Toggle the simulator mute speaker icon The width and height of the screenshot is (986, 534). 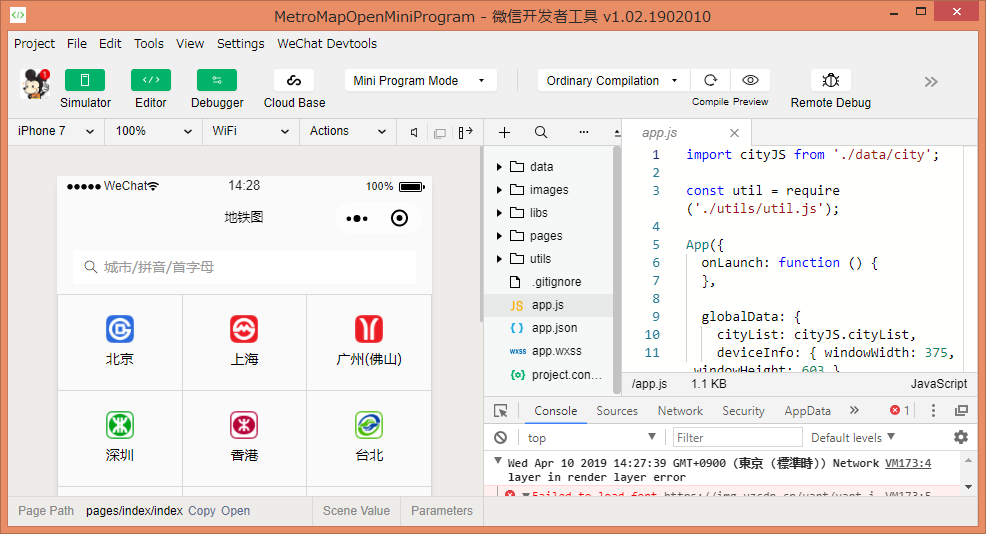[414, 132]
